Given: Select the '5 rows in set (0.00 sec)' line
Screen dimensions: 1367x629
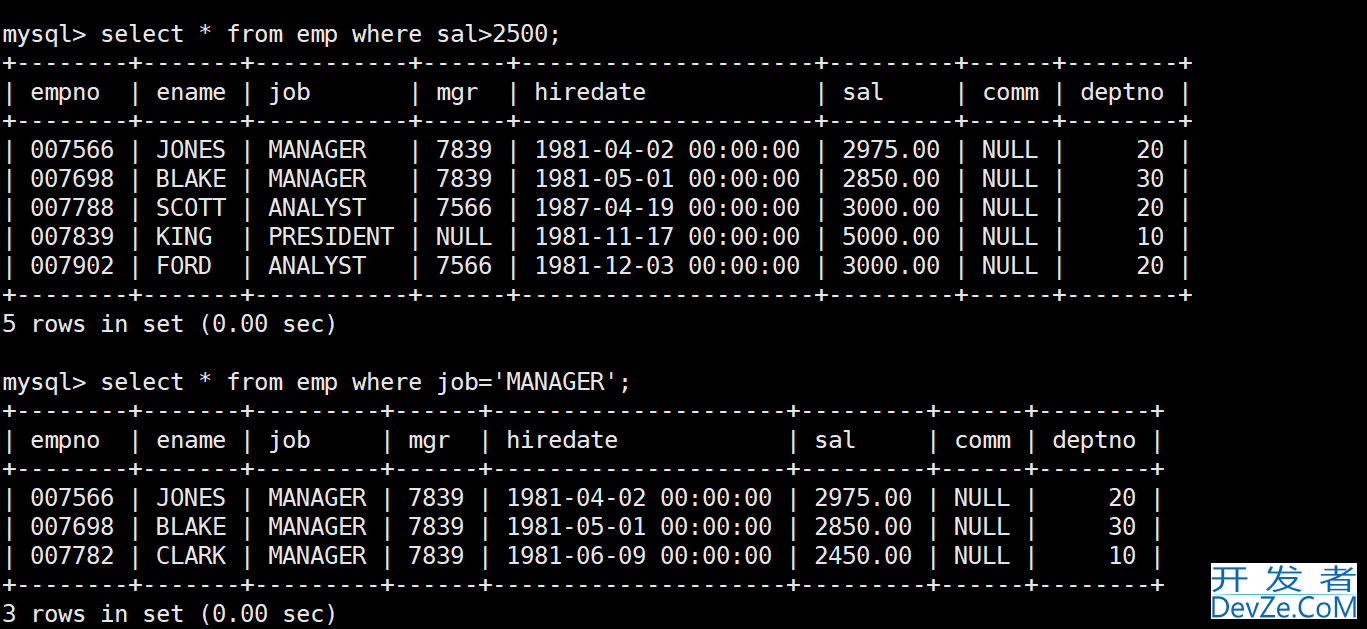Looking at the screenshot, I should [169, 324].
